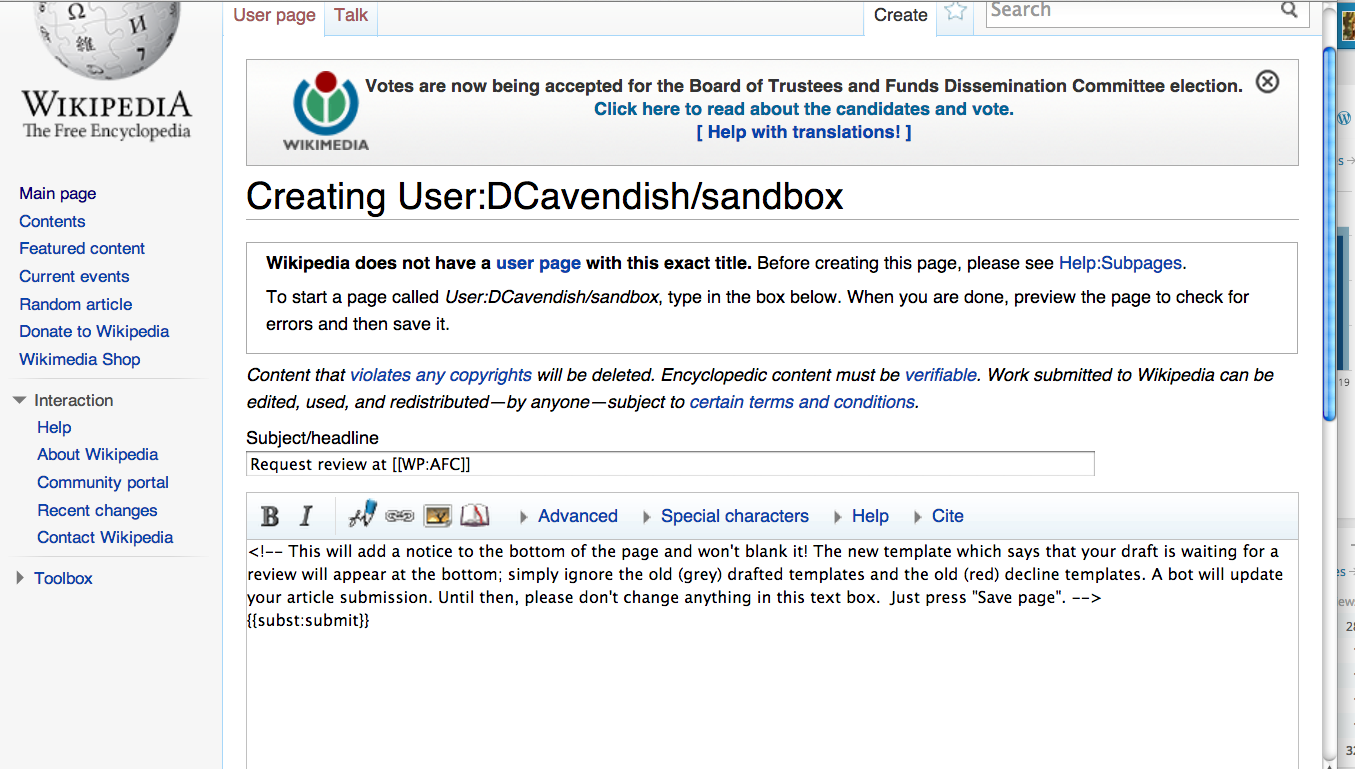Open Community portal link
Image resolution: width=1355 pixels, height=769 pixels.
(103, 482)
